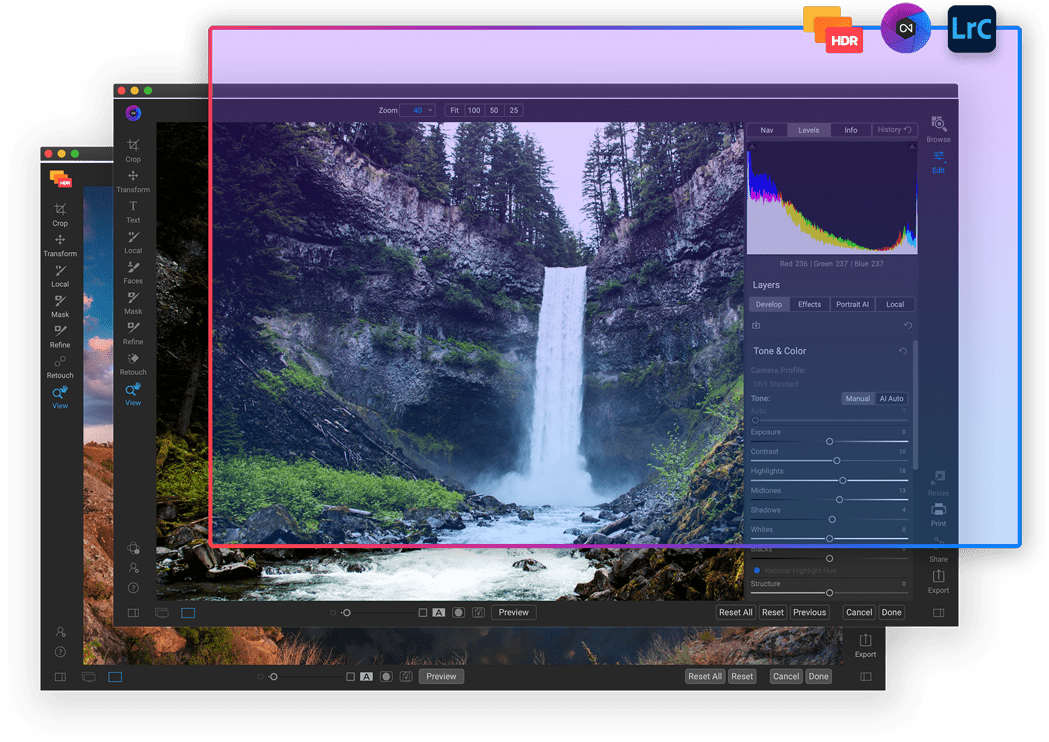1049x742 pixels.
Task: Select the Crop tool in front window
Action: click(x=133, y=150)
